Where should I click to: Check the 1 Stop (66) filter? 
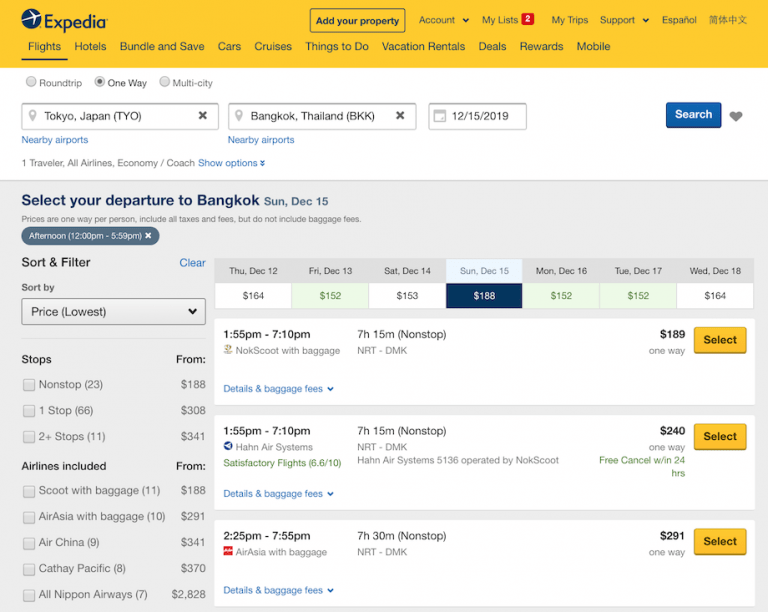(29, 411)
